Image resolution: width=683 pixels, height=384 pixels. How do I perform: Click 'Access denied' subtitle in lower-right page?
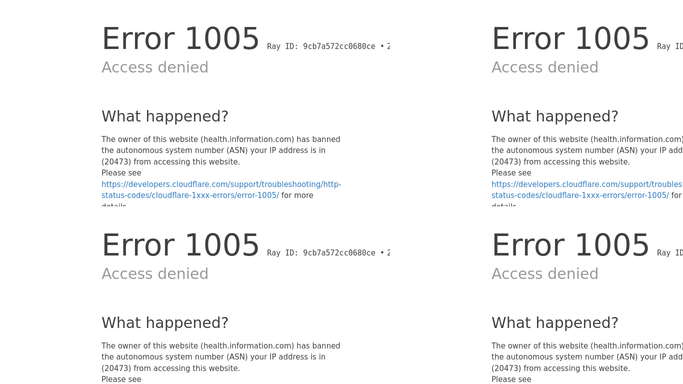(545, 273)
